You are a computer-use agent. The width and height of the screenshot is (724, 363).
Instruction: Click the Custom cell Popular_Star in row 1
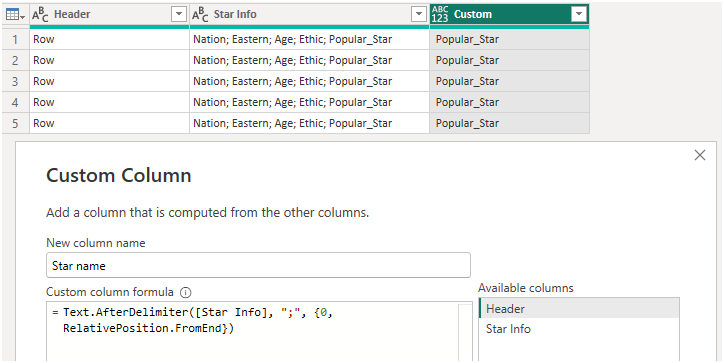point(509,39)
